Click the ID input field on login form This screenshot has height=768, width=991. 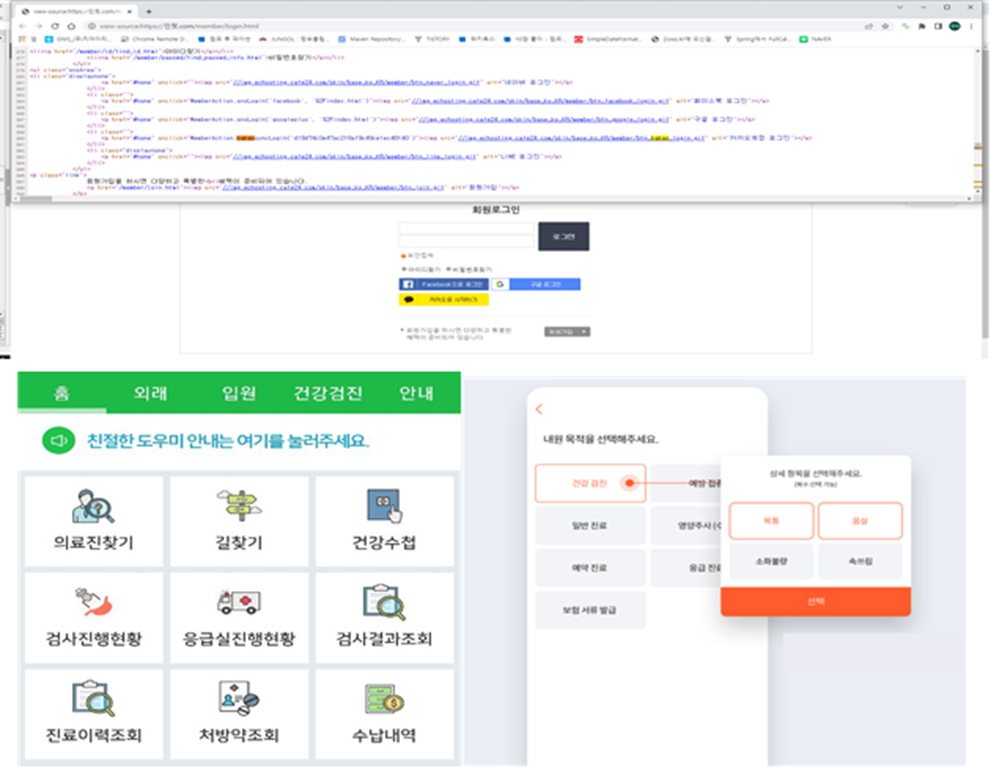click(466, 229)
